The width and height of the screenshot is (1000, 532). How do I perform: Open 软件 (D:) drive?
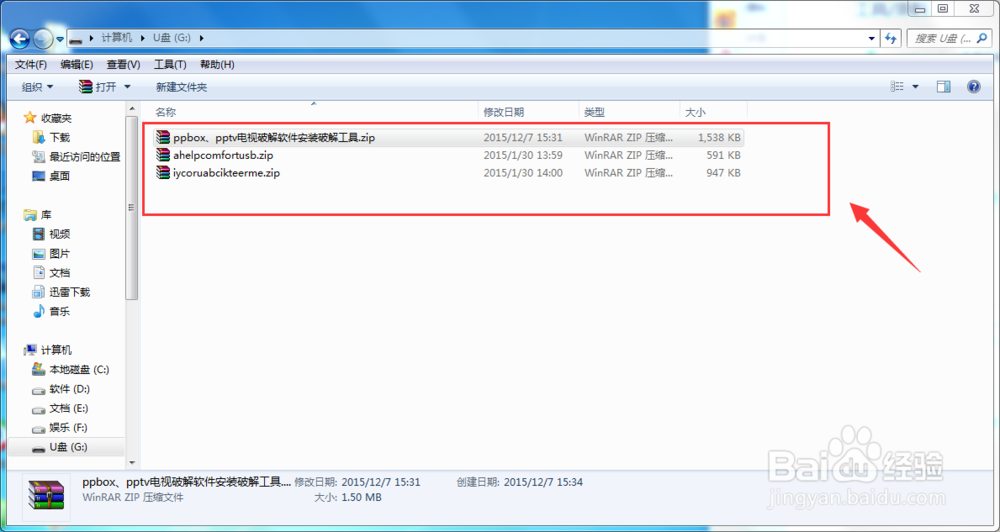tap(61, 389)
